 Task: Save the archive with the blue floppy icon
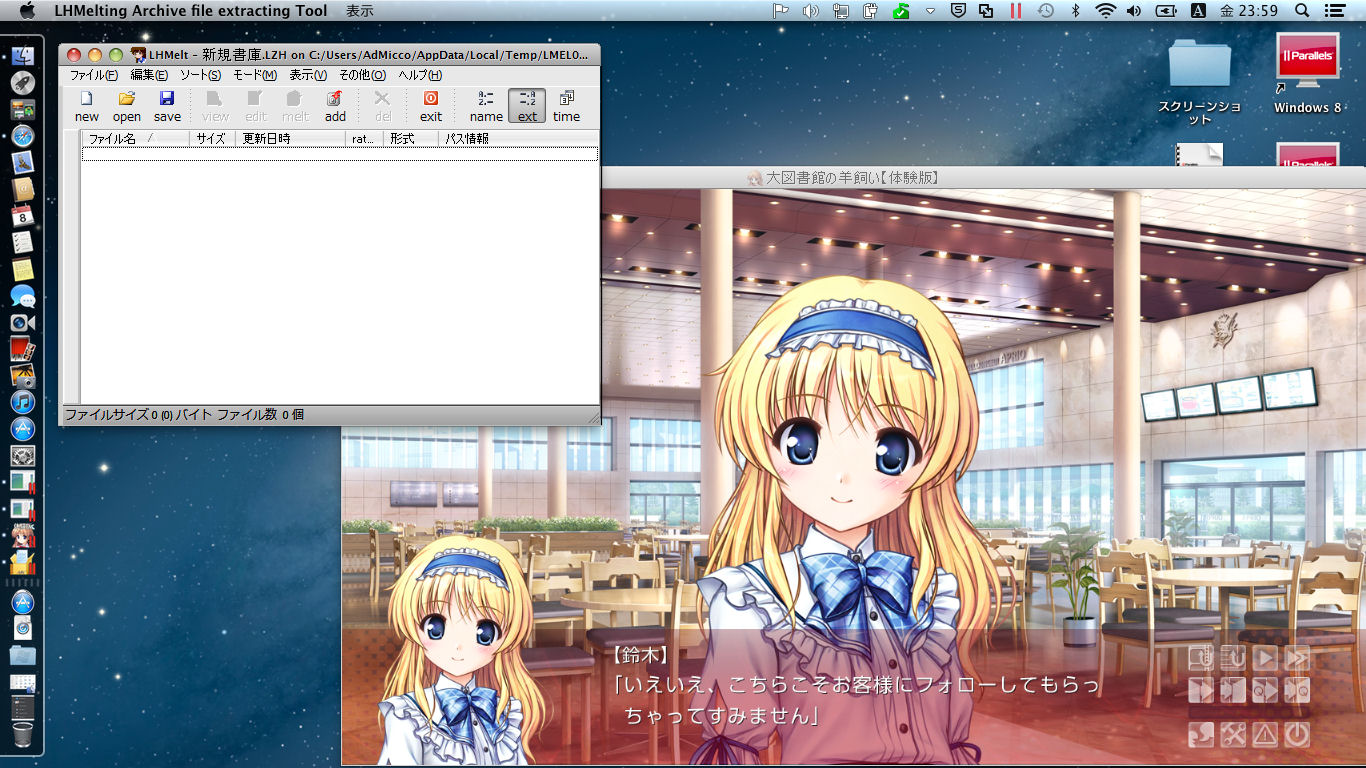pyautogui.click(x=167, y=106)
